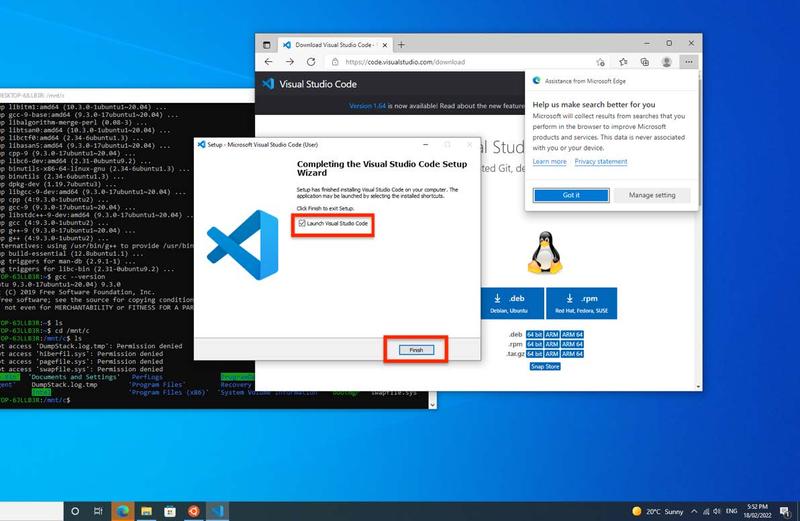Click the Setup window title bar VS Code icon
800x521 pixels.
(202, 145)
